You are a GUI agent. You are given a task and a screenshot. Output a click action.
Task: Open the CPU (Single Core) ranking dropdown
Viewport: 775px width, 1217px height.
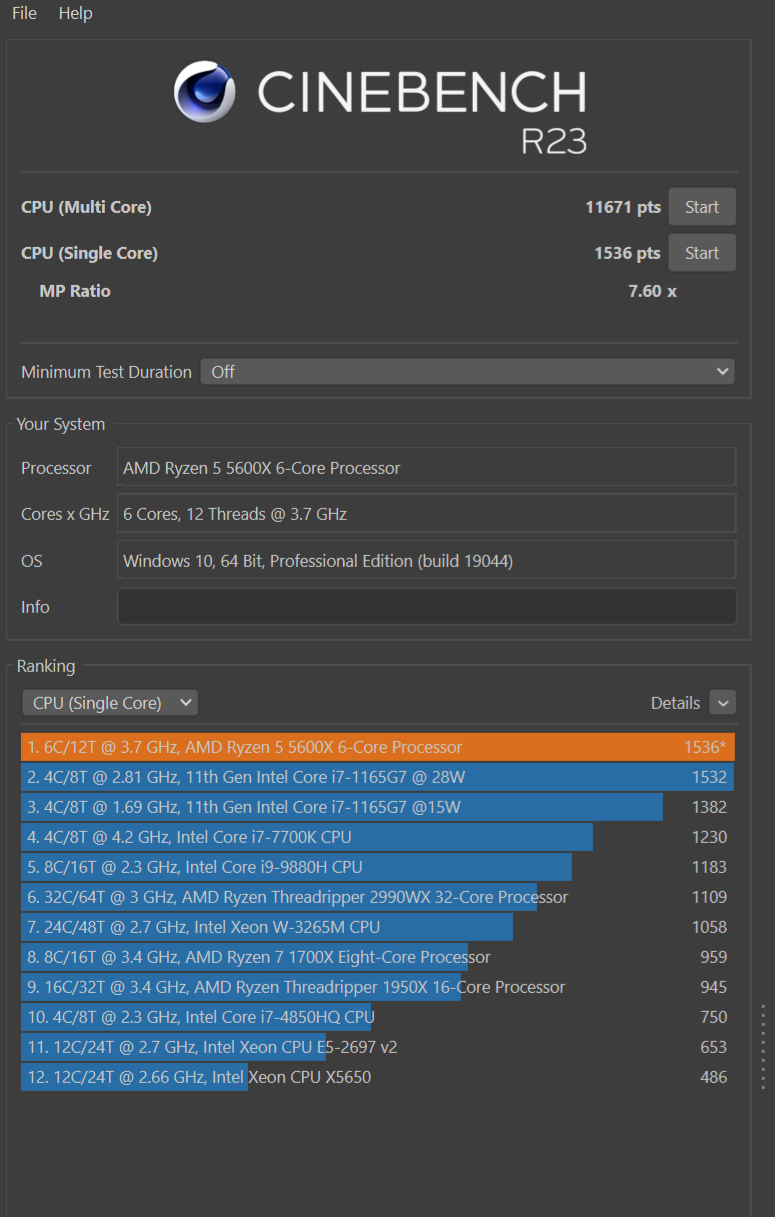[110, 703]
